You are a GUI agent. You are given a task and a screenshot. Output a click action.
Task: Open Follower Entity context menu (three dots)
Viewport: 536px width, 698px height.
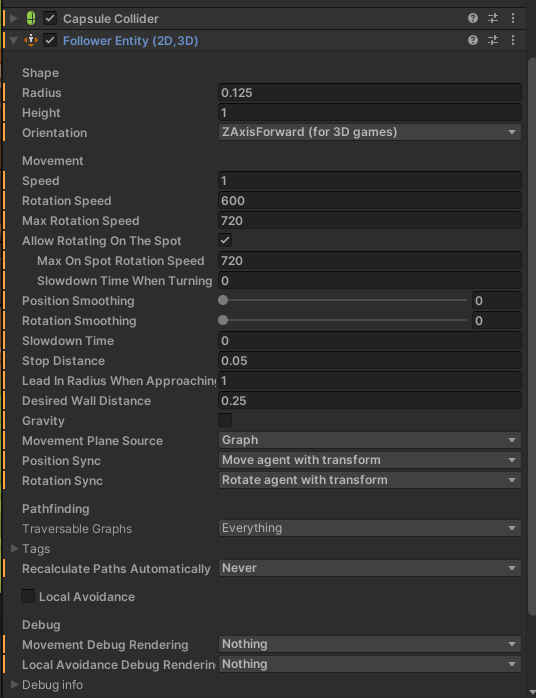click(513, 41)
